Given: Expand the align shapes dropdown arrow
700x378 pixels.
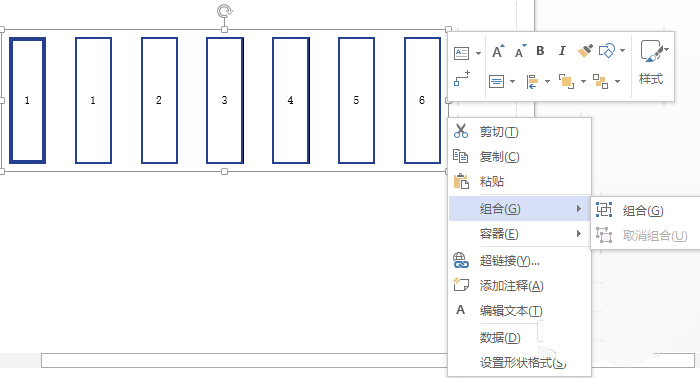Looking at the screenshot, I should click(547, 81).
